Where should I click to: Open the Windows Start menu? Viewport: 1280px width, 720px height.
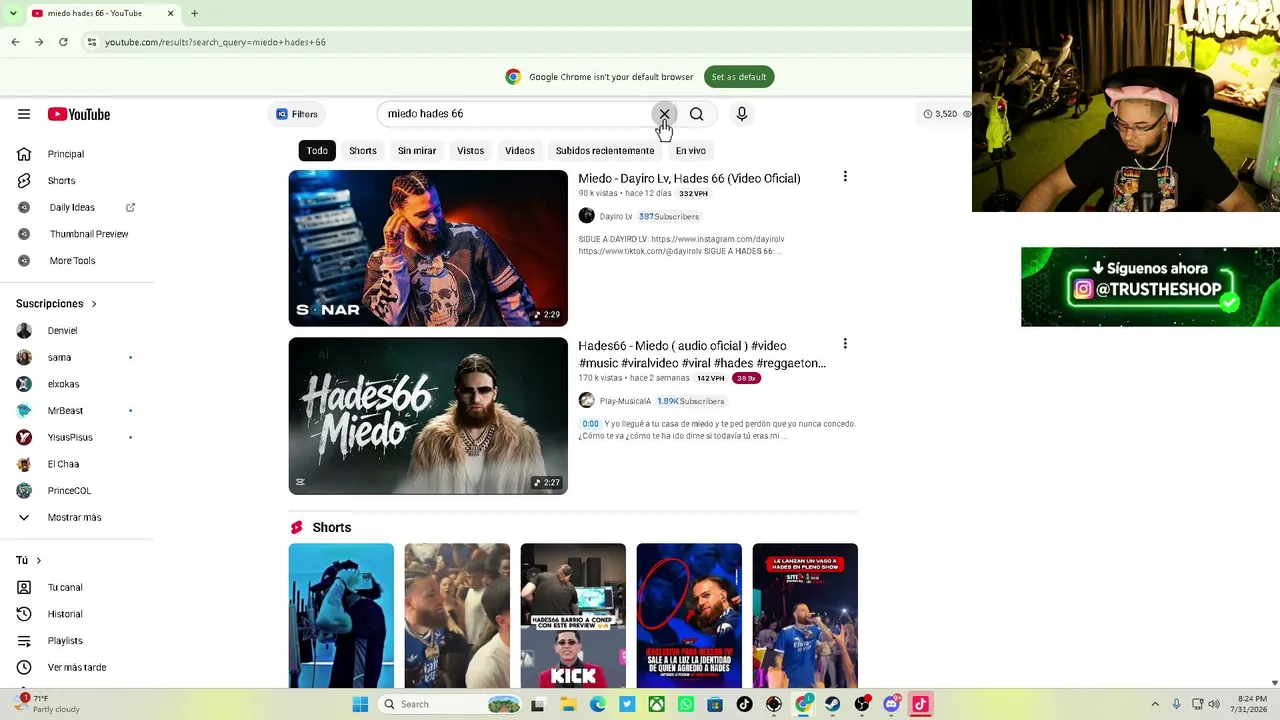coord(360,704)
